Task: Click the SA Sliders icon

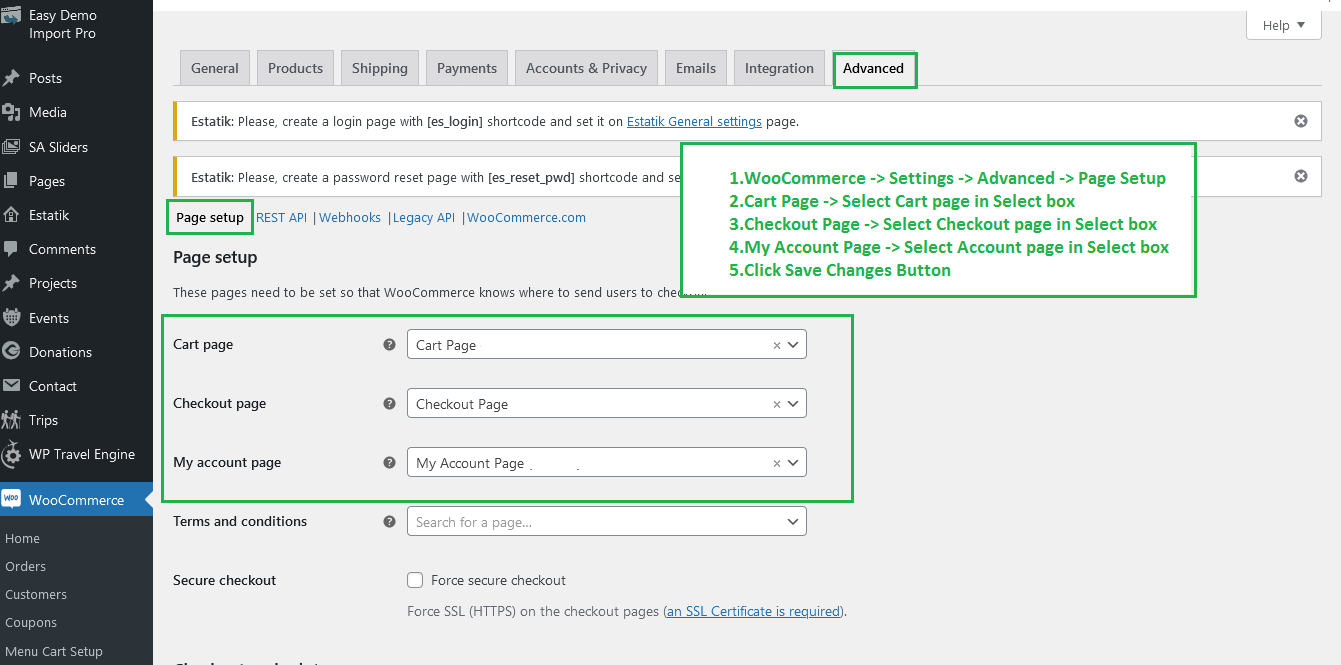Action: 12,147
